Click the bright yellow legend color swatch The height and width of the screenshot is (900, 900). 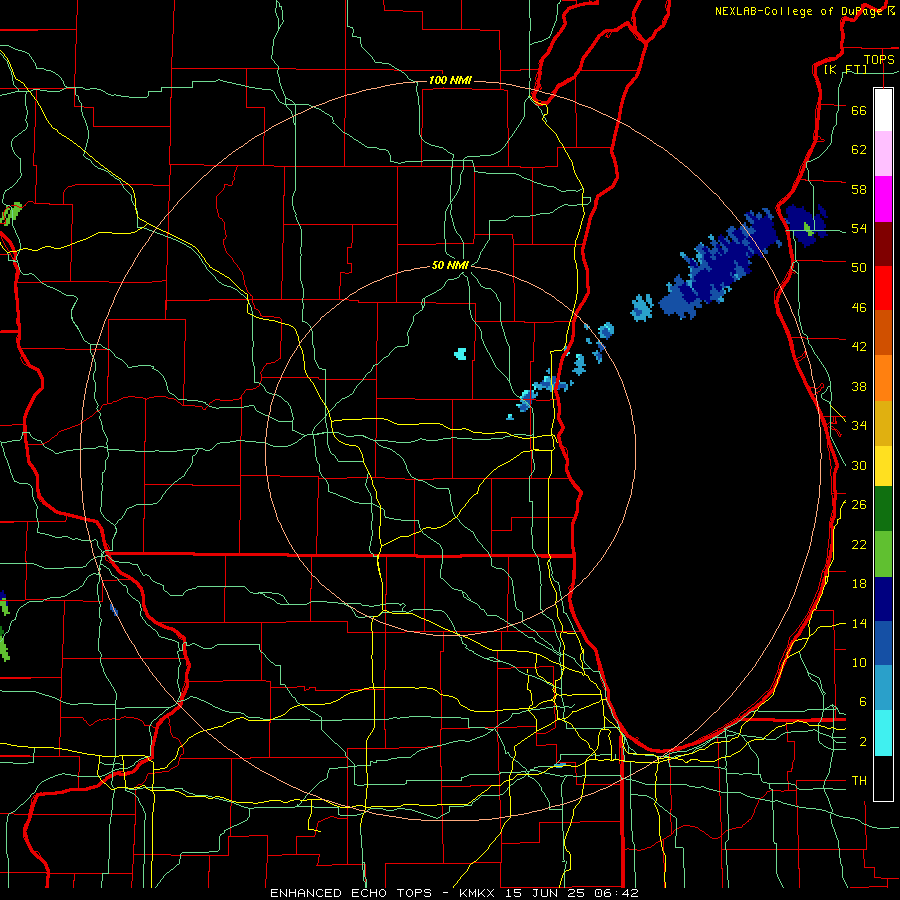[883, 466]
